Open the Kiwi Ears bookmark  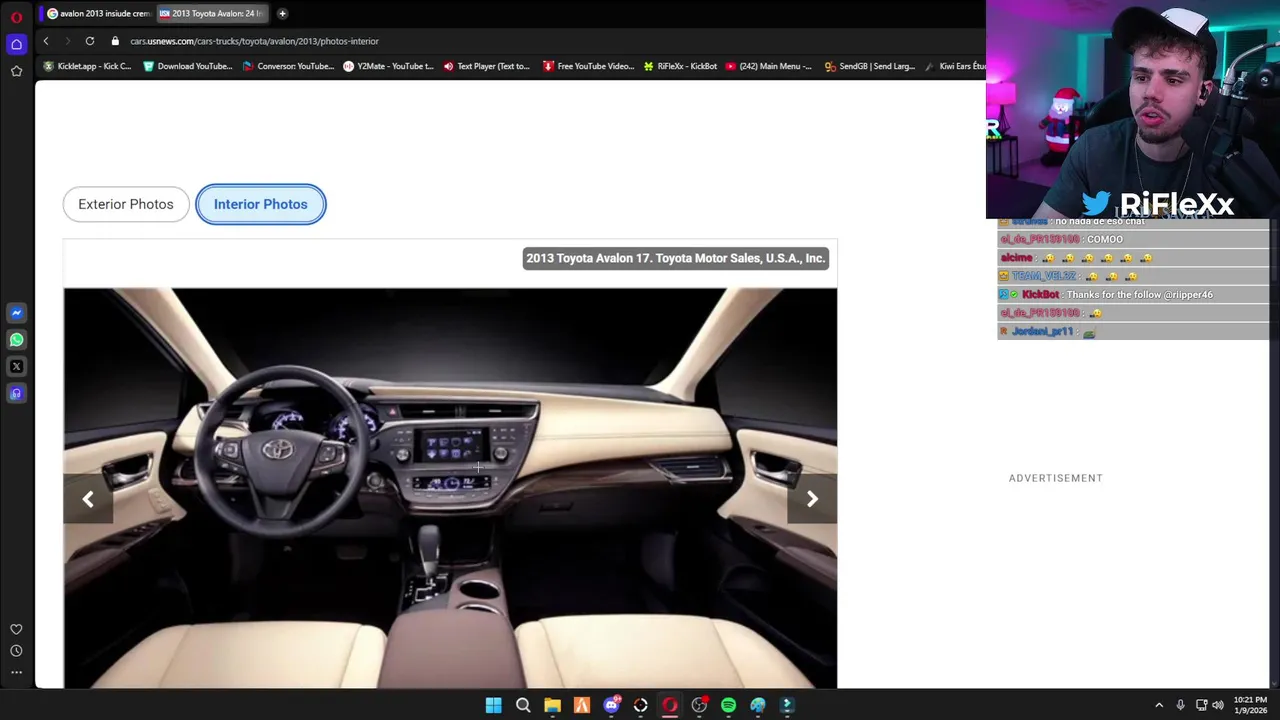955,66
